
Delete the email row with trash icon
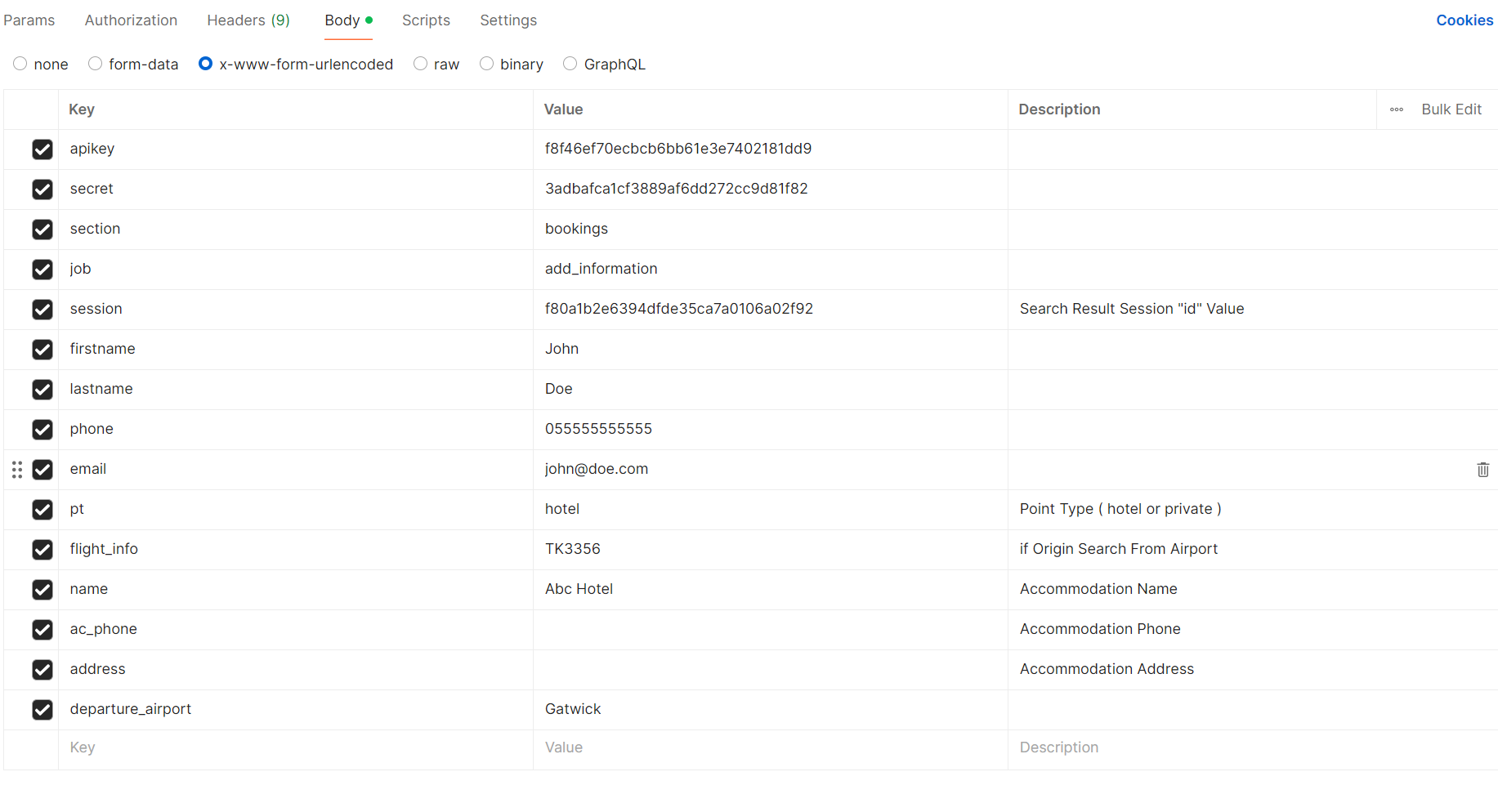1482,470
